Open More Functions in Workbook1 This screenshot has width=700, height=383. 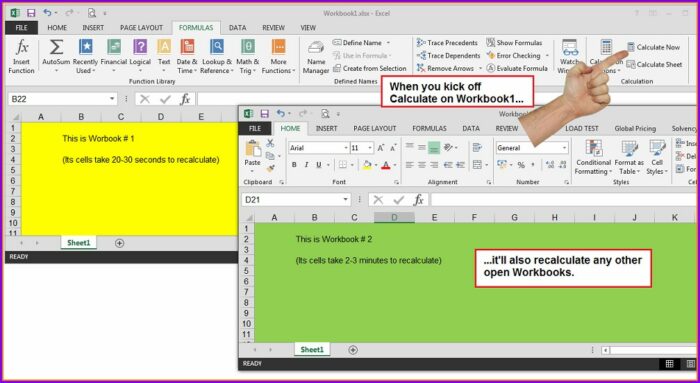(x=278, y=56)
